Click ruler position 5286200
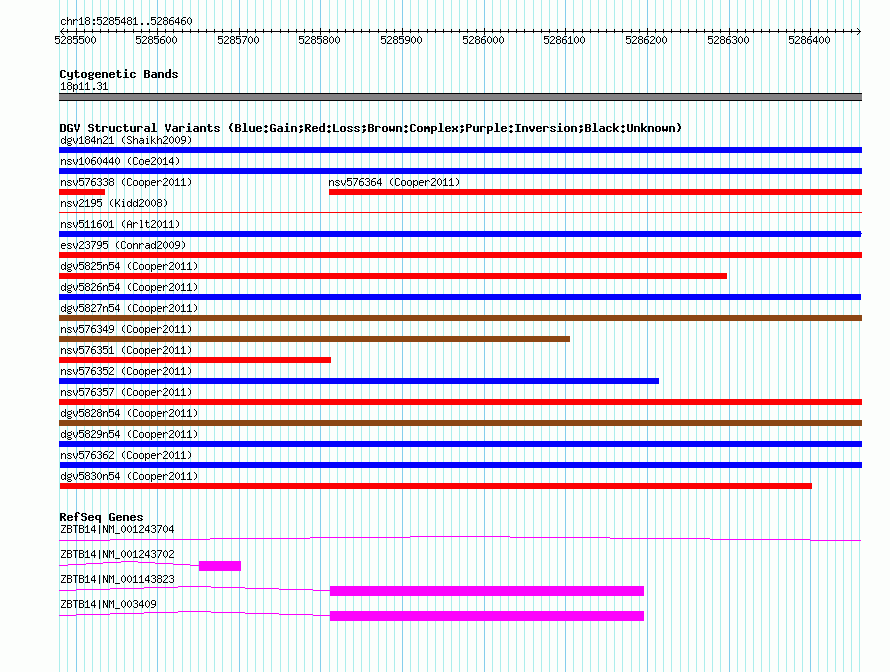This screenshot has width=890, height=672. tap(646, 40)
